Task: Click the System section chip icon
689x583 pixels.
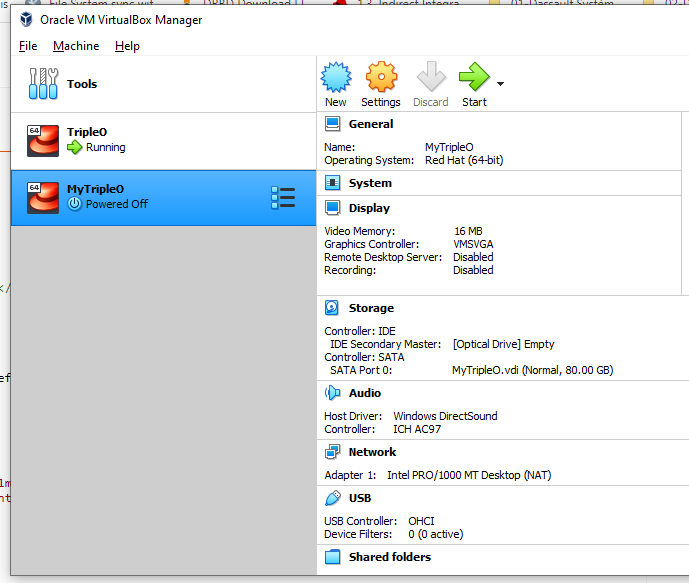Action: click(332, 183)
